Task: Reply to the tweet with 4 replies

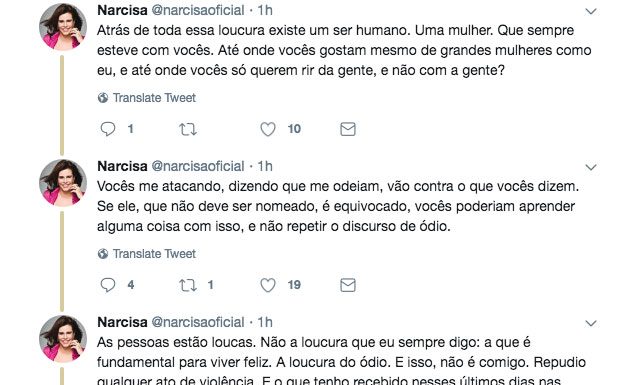Action: click(108, 285)
